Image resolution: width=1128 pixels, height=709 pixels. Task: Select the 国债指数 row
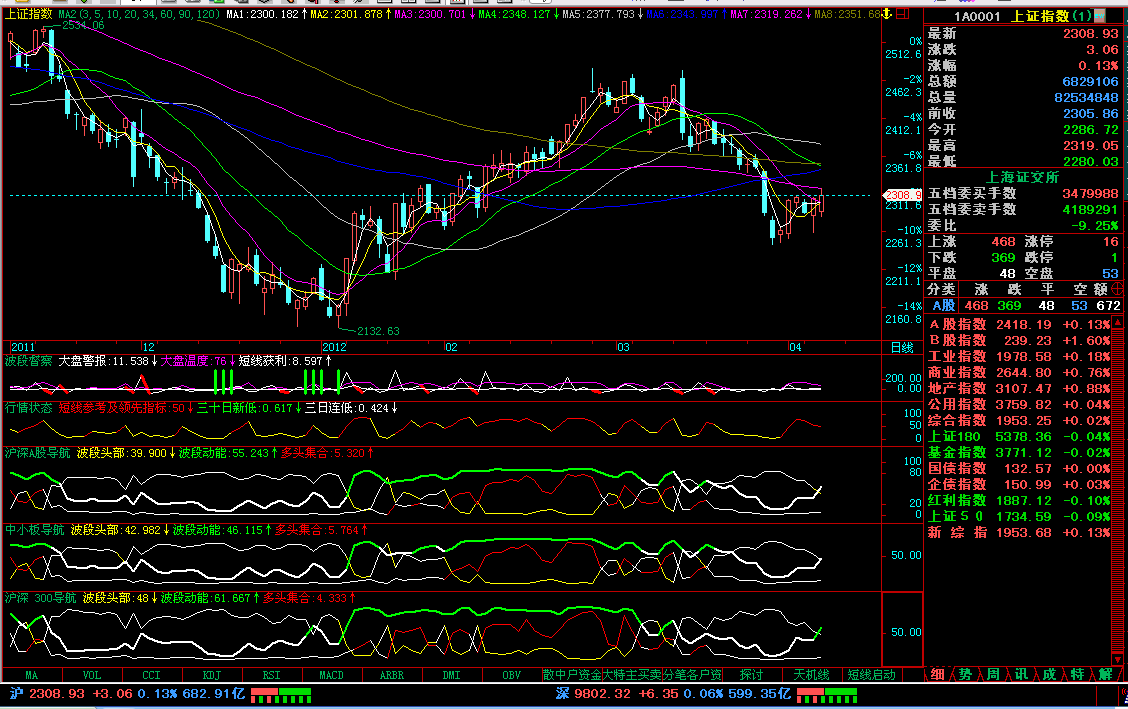coord(1019,469)
